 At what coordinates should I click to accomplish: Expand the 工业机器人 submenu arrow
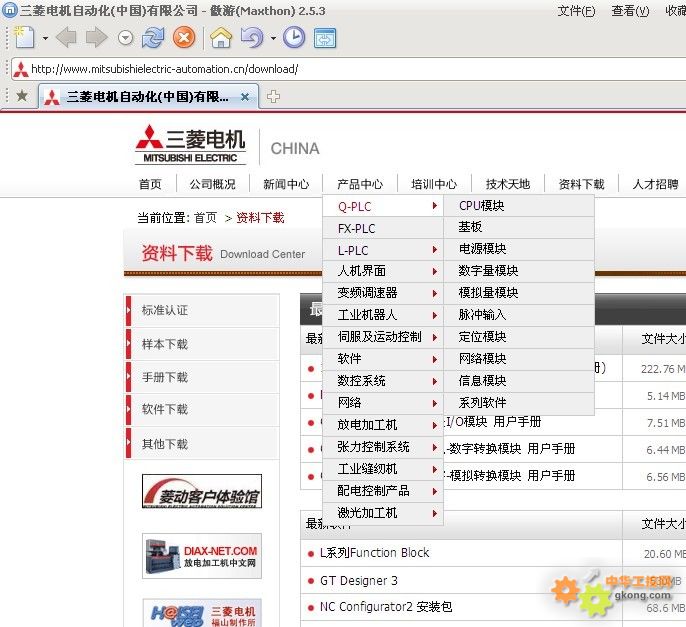click(x=434, y=315)
